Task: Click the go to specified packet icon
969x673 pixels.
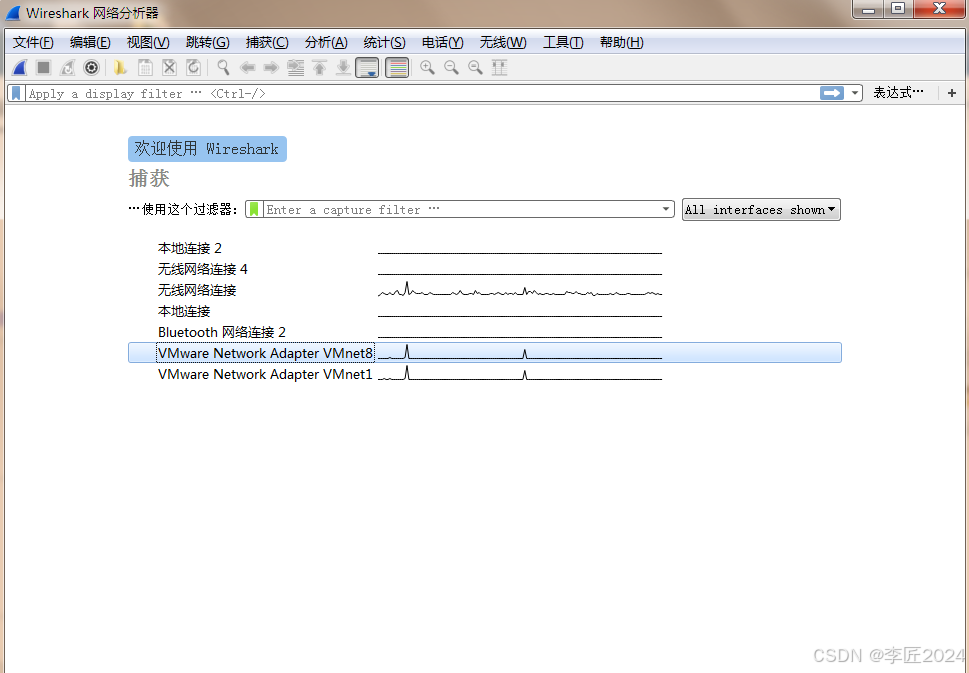Action: 296,67
